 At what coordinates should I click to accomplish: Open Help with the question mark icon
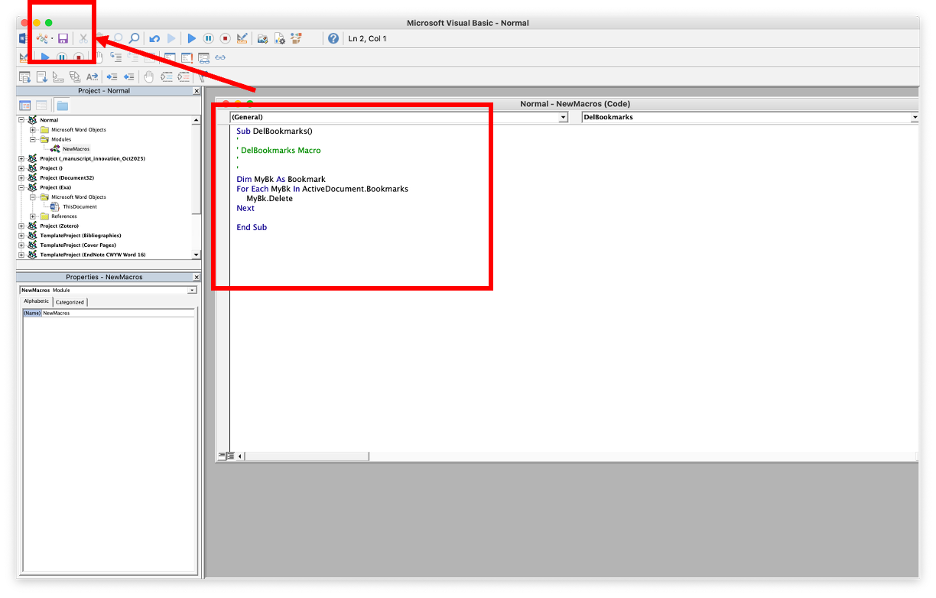coord(333,39)
